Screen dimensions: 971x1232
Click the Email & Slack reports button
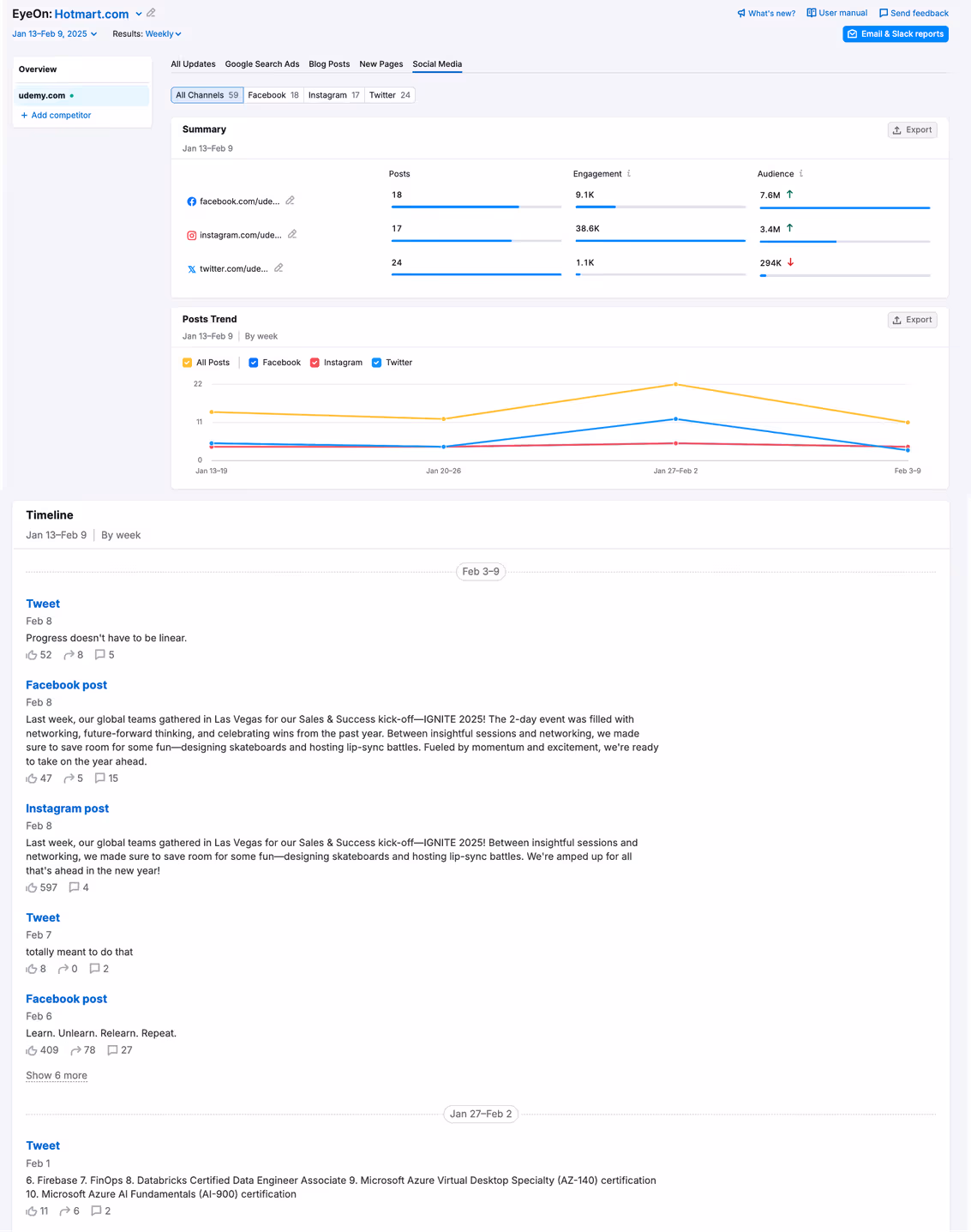(896, 34)
